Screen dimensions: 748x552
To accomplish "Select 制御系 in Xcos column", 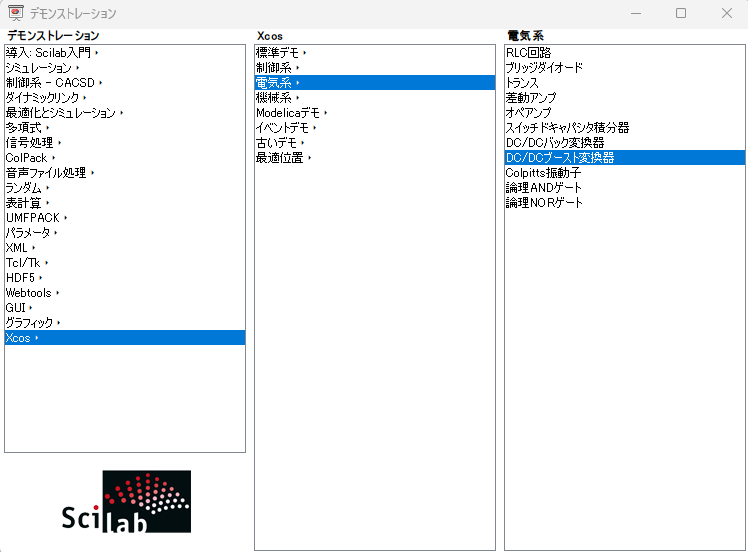I will 375,68.
